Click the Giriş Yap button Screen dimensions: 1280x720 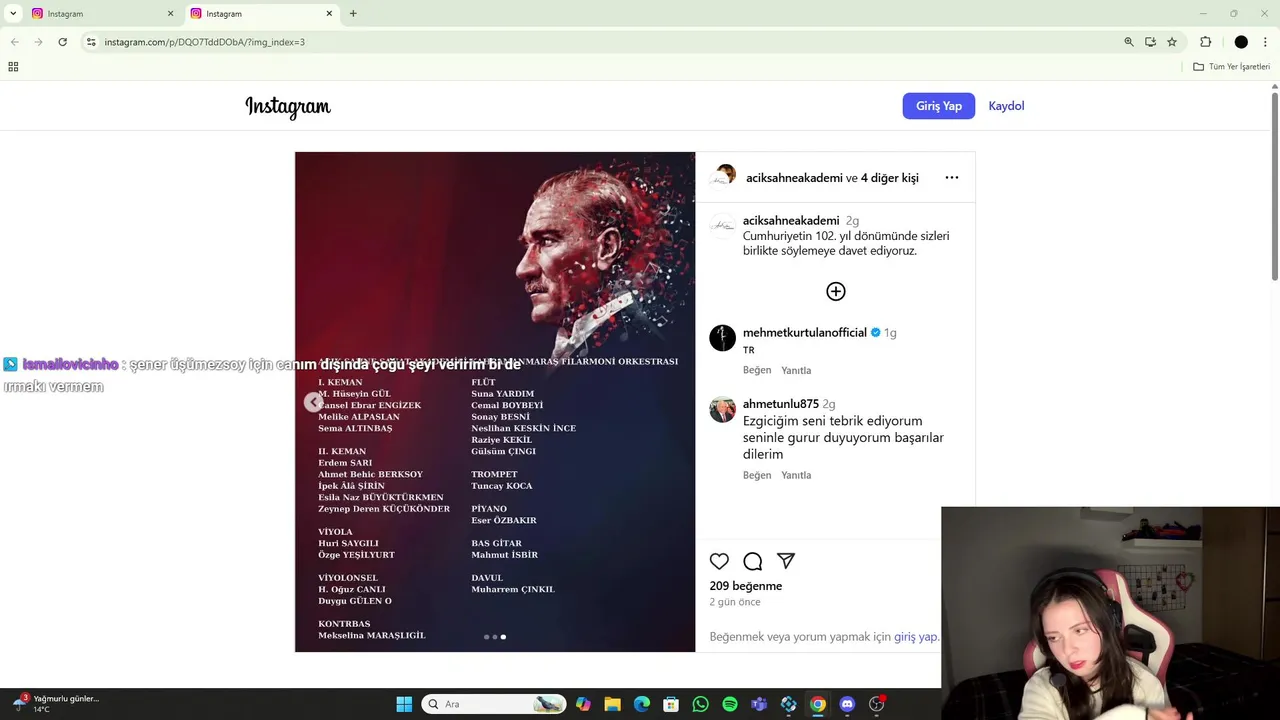pyautogui.click(x=938, y=106)
